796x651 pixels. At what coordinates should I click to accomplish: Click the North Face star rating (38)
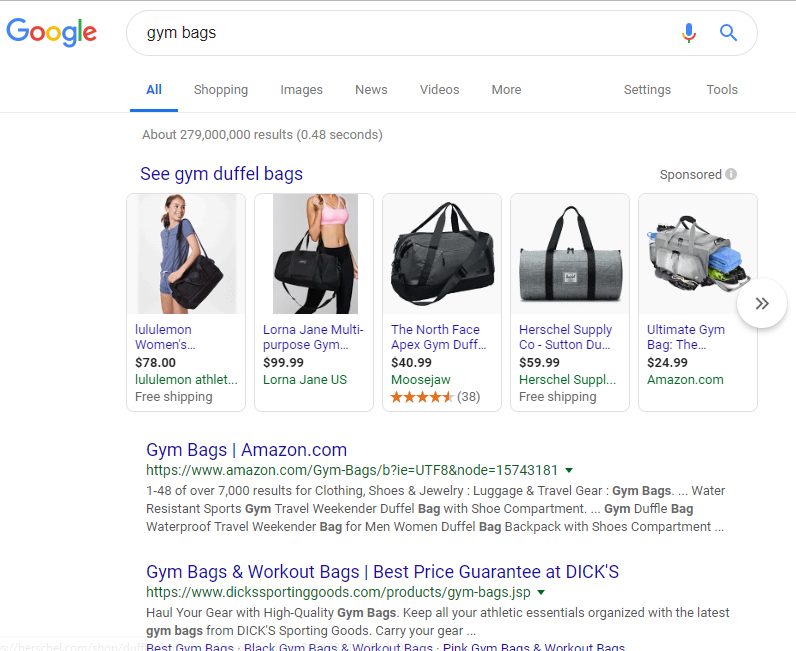435,397
